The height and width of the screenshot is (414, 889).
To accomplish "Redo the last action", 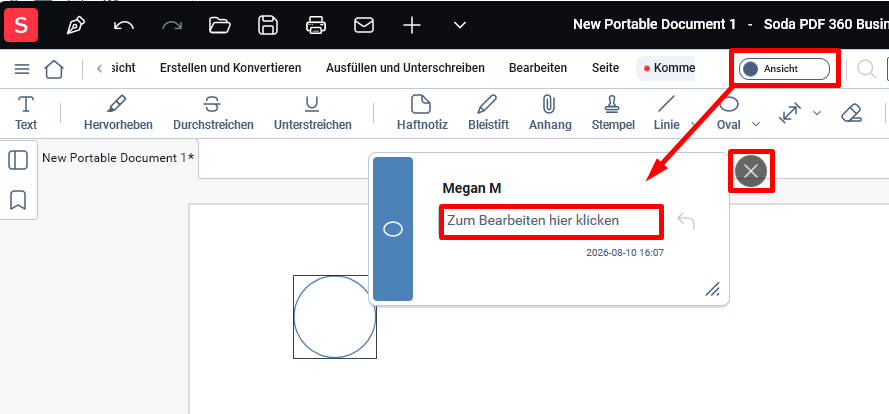I will (x=172, y=26).
